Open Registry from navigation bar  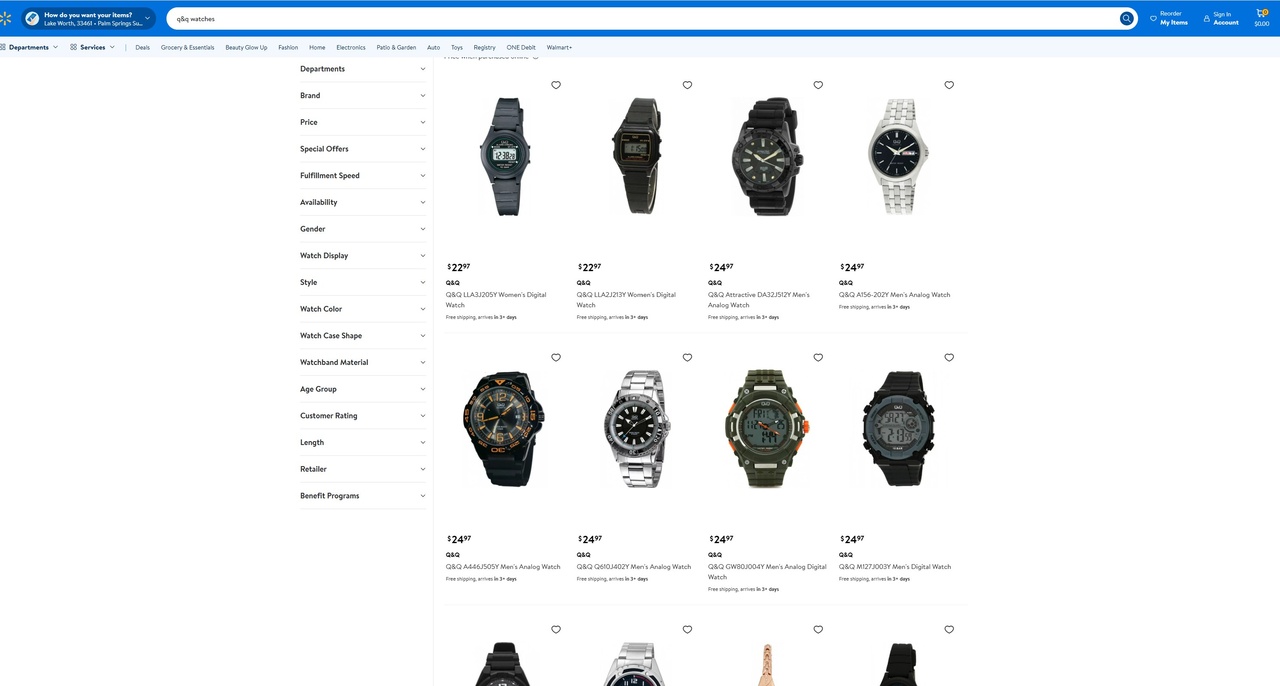(485, 47)
